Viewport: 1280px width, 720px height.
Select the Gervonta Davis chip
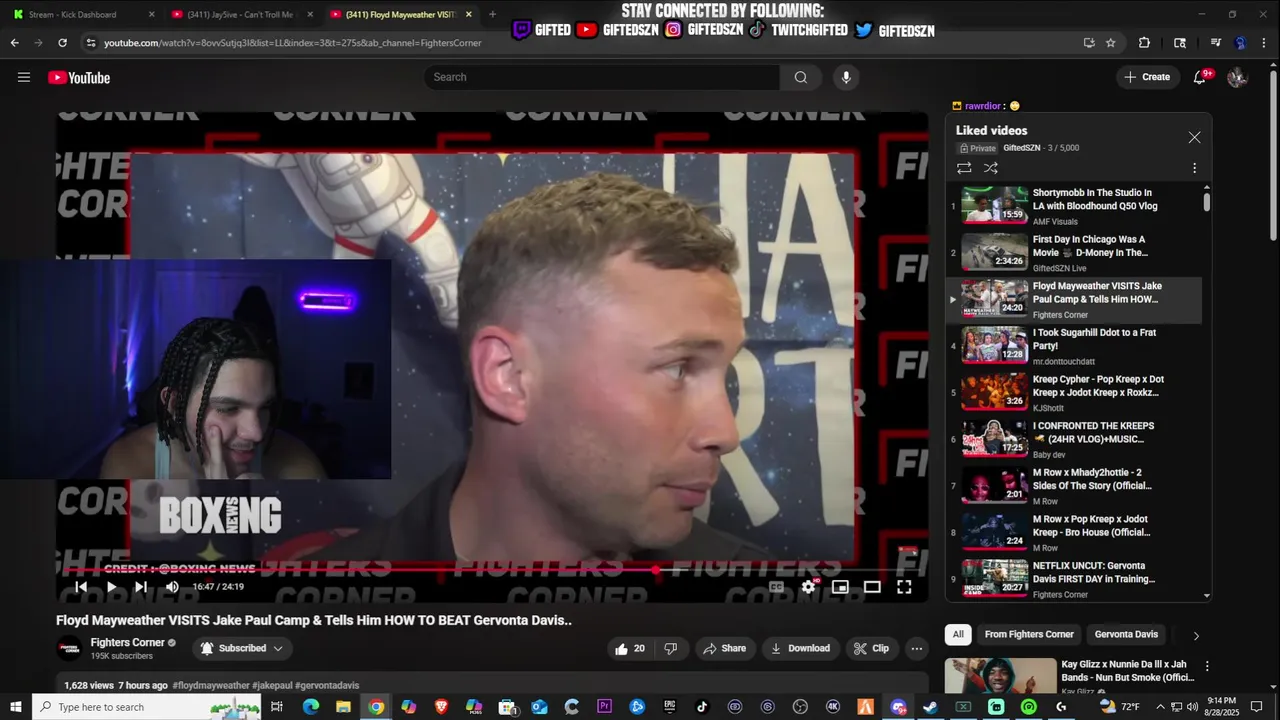coord(1126,634)
